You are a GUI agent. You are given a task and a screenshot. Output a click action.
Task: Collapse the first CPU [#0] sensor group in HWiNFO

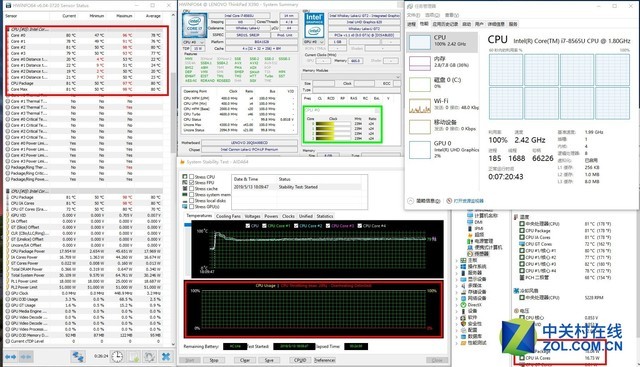point(8,29)
